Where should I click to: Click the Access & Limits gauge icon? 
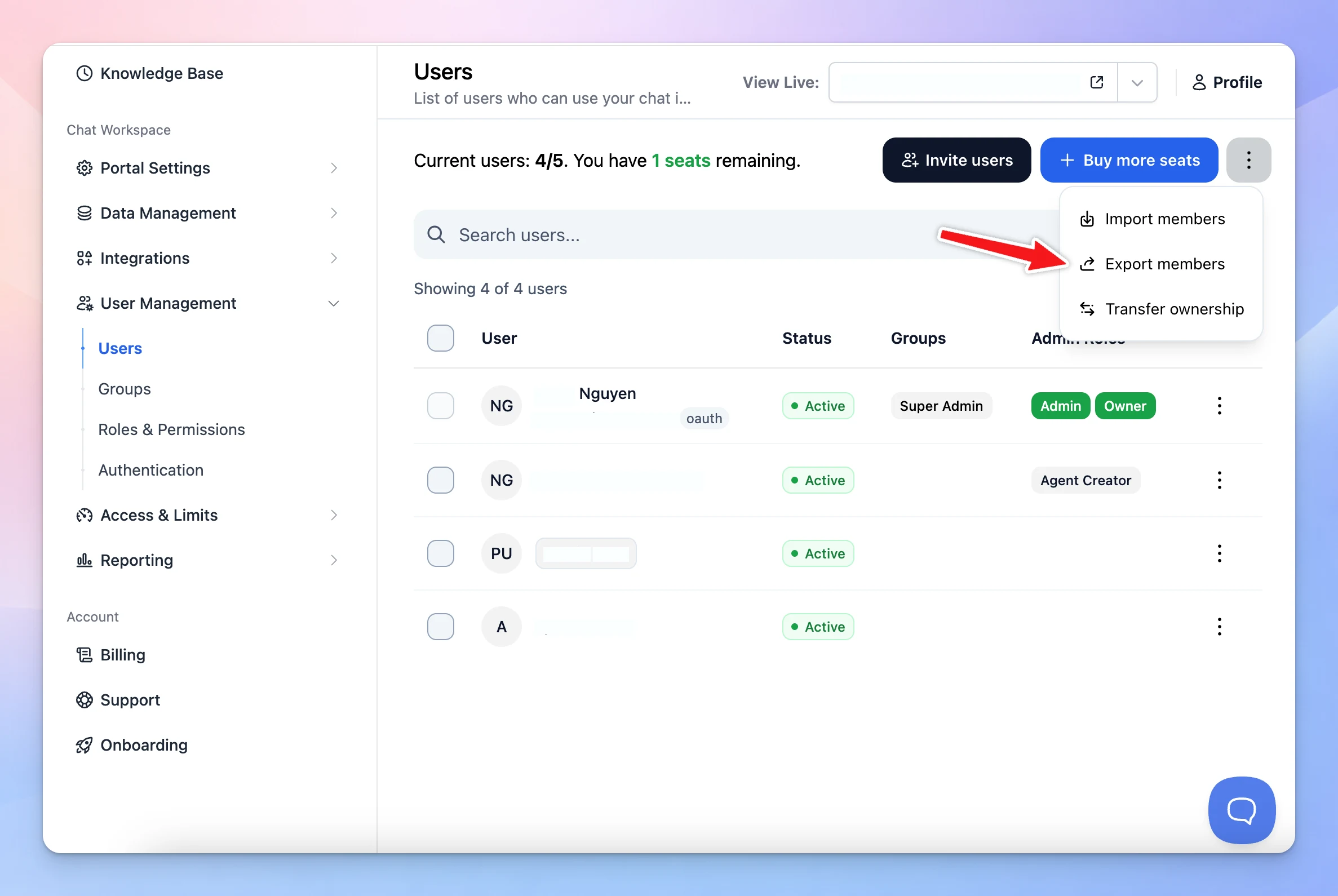(85, 516)
